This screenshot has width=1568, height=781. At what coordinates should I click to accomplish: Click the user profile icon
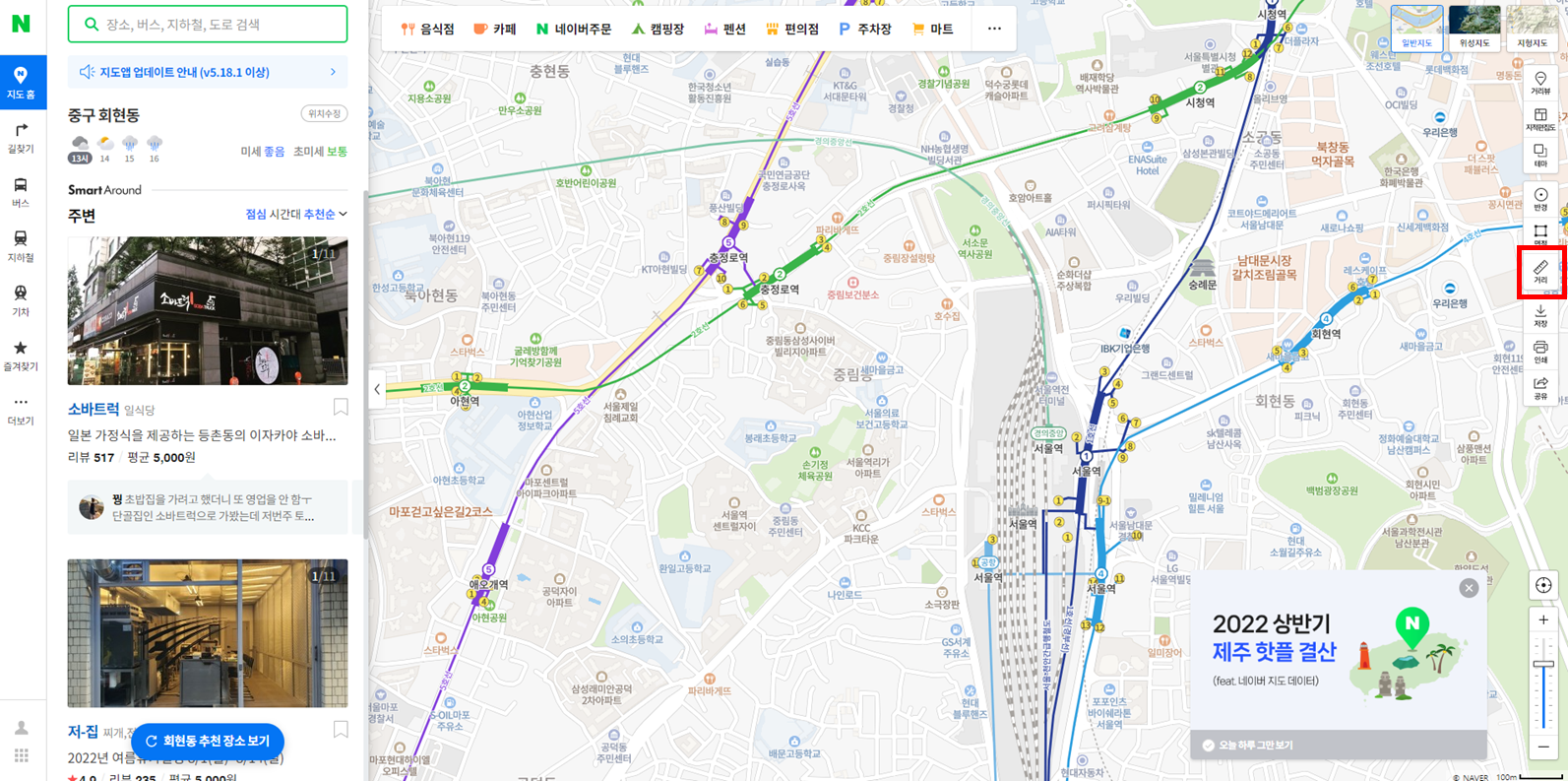[x=21, y=728]
